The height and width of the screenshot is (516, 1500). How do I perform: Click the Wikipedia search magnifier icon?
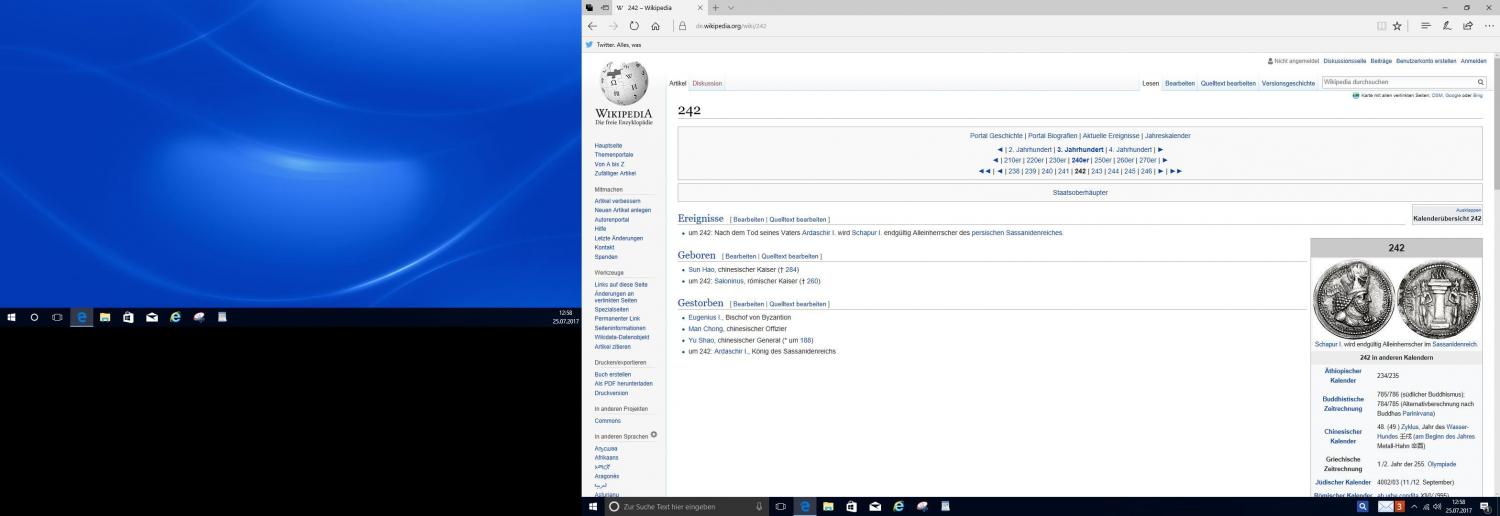click(1481, 82)
